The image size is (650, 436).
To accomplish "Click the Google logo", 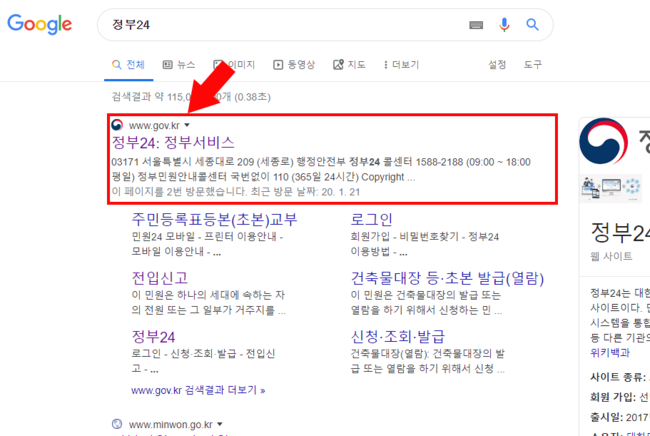I will coord(40,24).
